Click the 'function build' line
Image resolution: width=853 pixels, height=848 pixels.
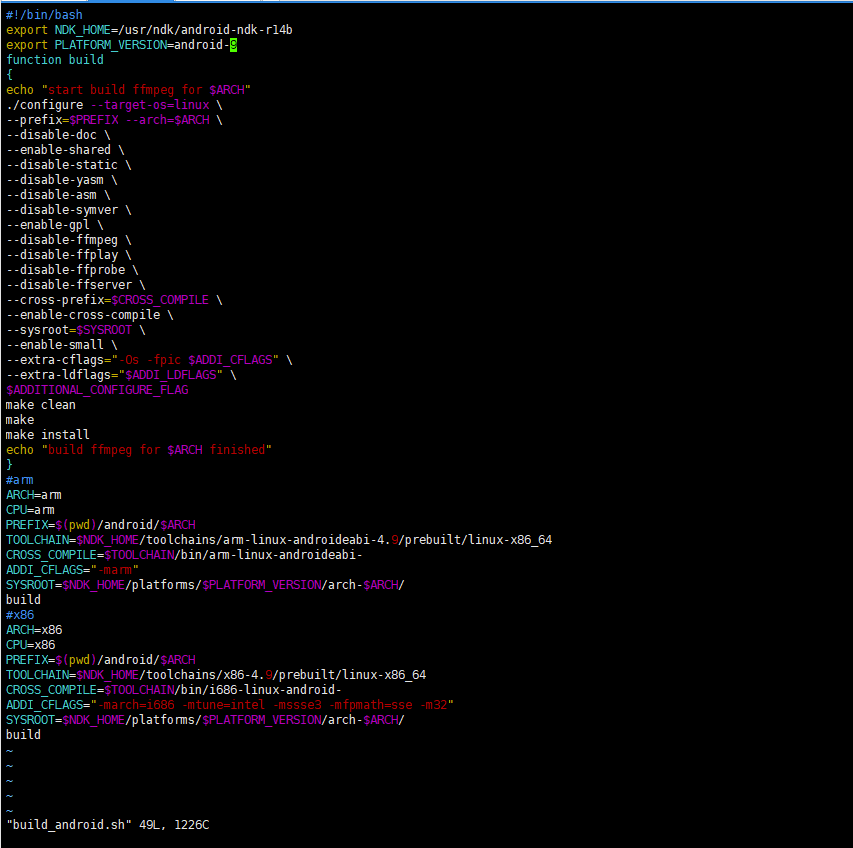pos(54,60)
